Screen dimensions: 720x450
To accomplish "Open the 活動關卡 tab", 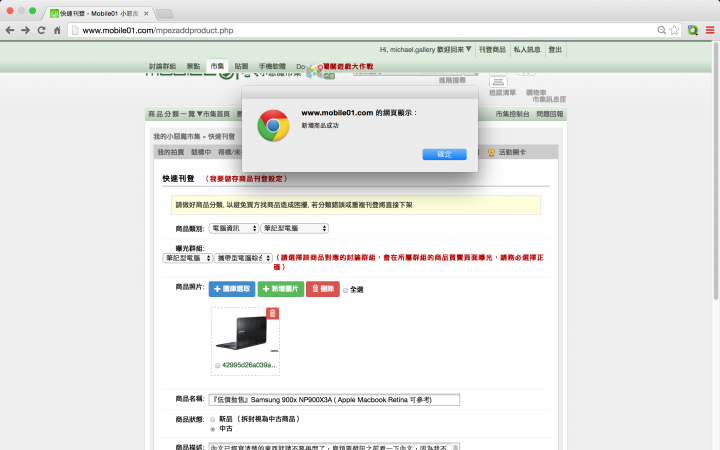I will (x=512, y=152).
